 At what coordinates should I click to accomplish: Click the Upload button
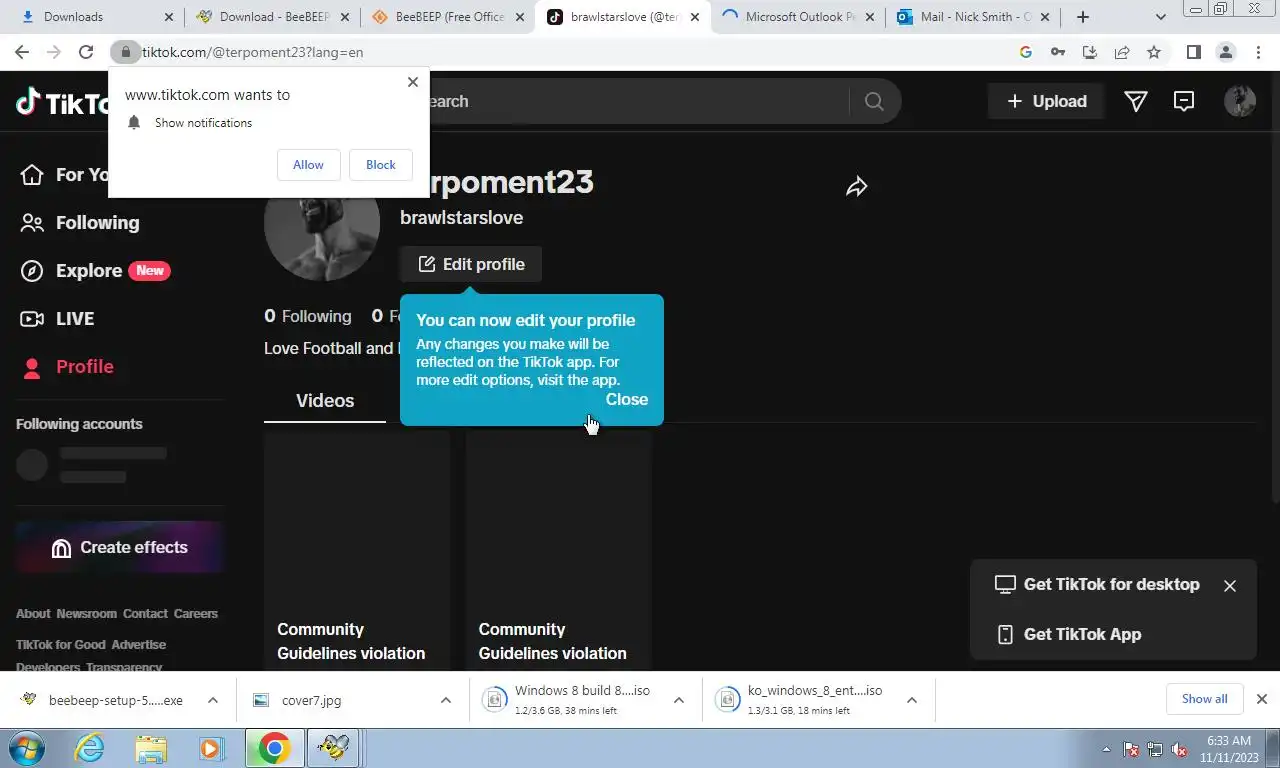1046,101
